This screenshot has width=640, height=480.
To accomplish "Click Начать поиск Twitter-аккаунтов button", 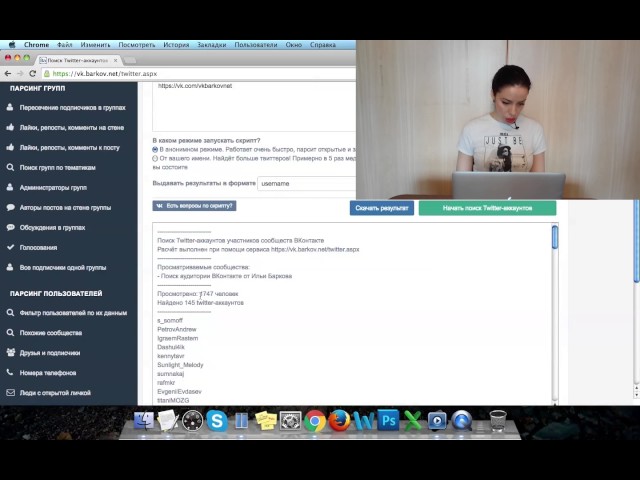I will (x=487, y=208).
